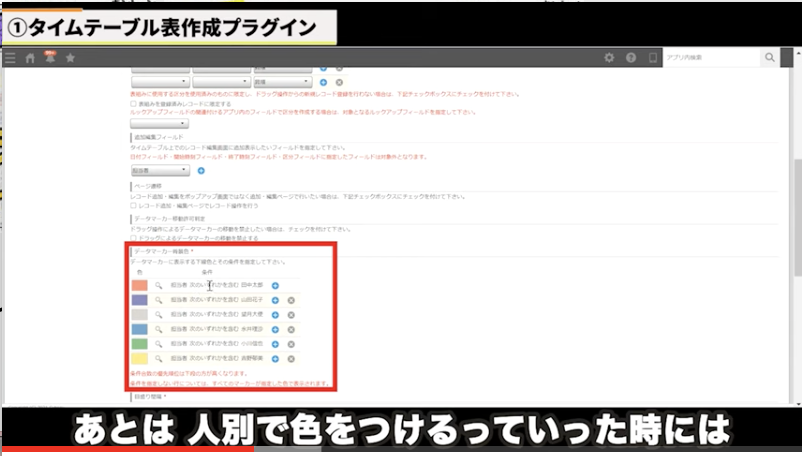This screenshot has height=456, width=802.
Task: Enable record editing on add/edit page checkbox
Action: (x=134, y=205)
